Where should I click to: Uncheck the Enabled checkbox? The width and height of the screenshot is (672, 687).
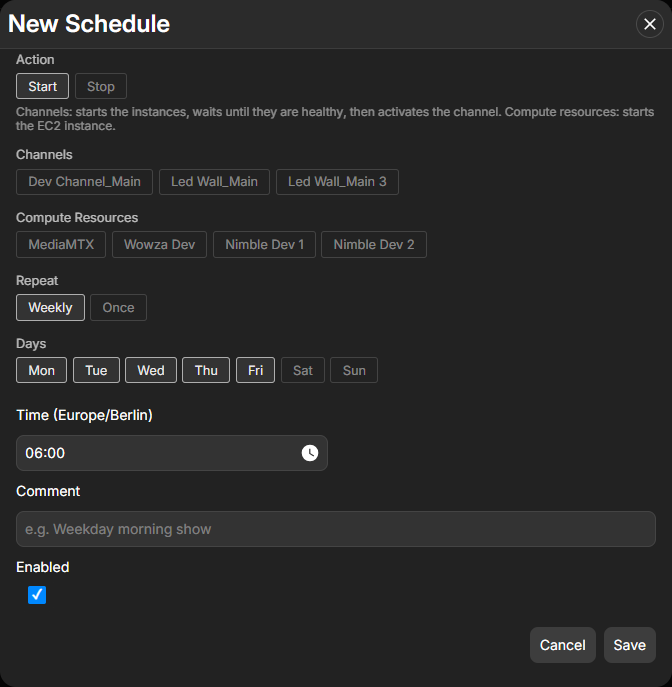pos(37,595)
